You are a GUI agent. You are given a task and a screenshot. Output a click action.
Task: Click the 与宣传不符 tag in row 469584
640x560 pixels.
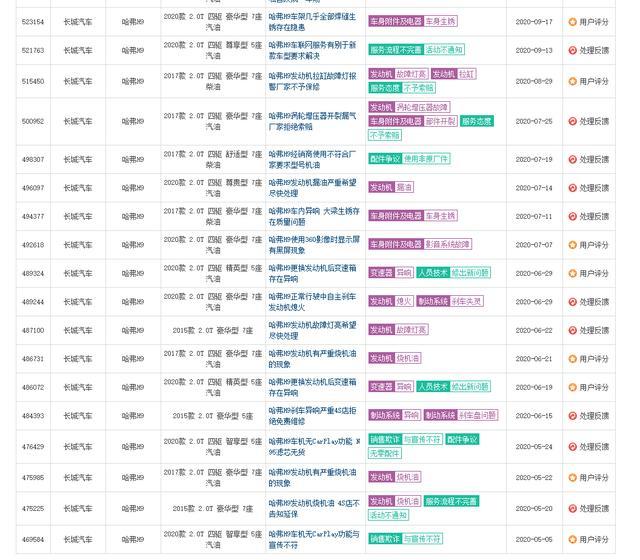(x=422, y=539)
